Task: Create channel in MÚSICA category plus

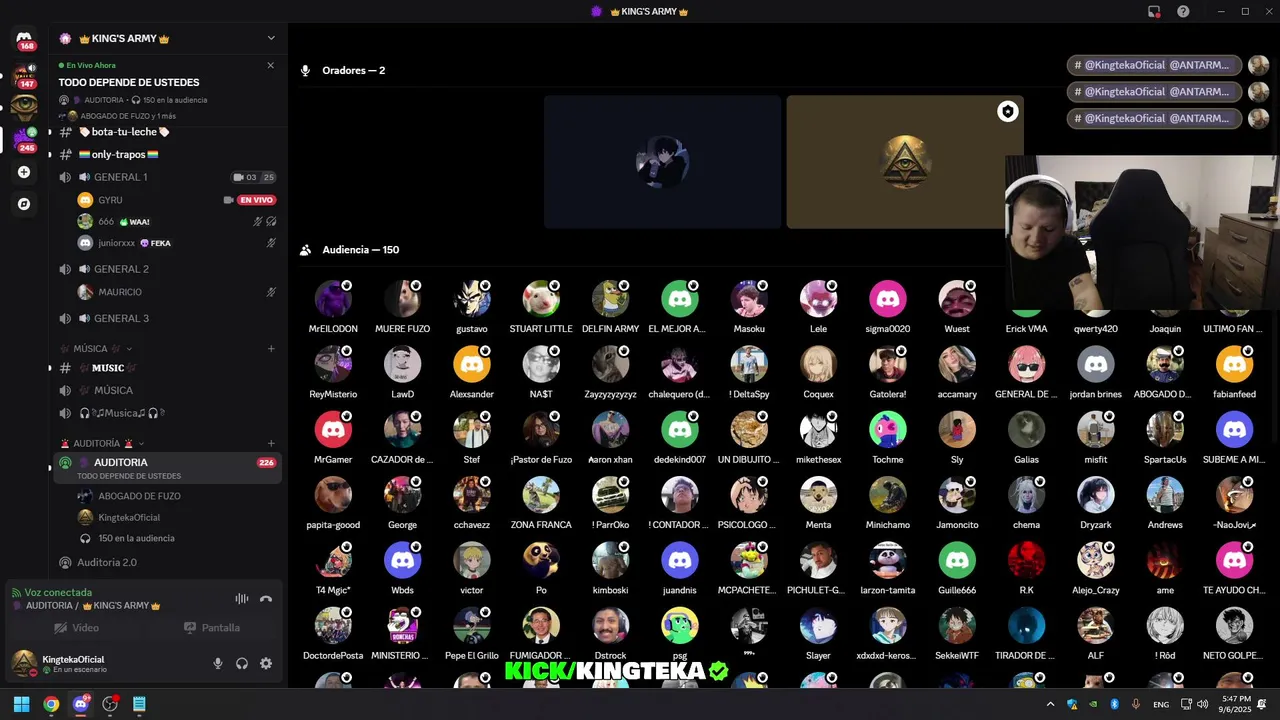Action: pos(271,349)
